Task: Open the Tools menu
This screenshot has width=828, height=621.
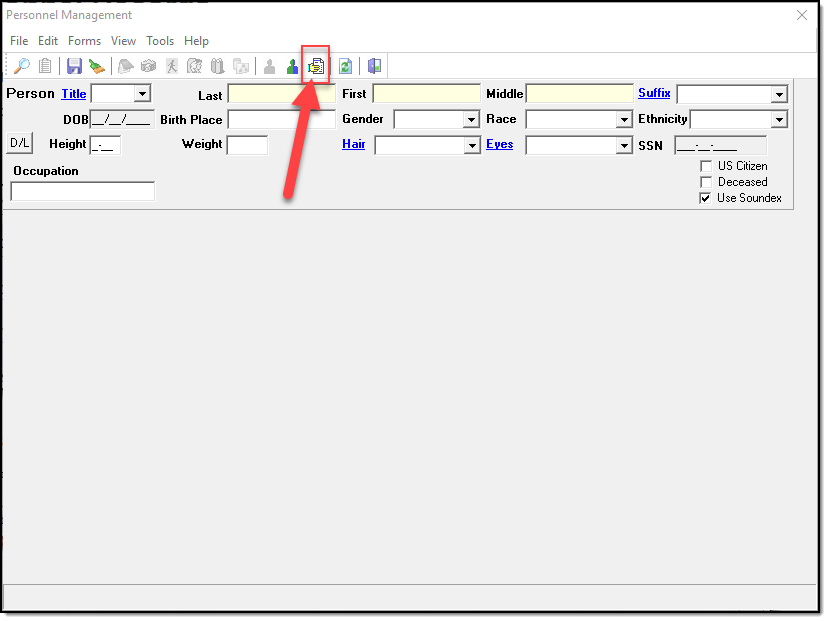Action: pyautogui.click(x=160, y=41)
